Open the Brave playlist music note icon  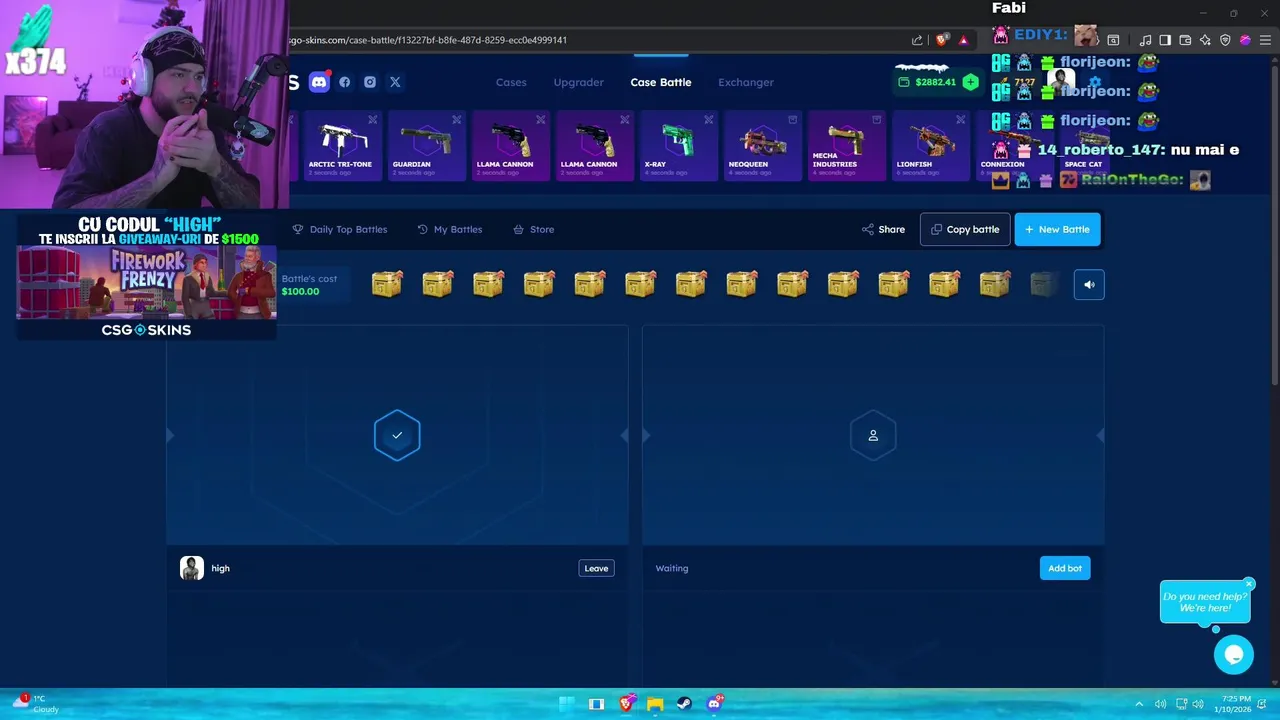pyautogui.click(x=1145, y=40)
